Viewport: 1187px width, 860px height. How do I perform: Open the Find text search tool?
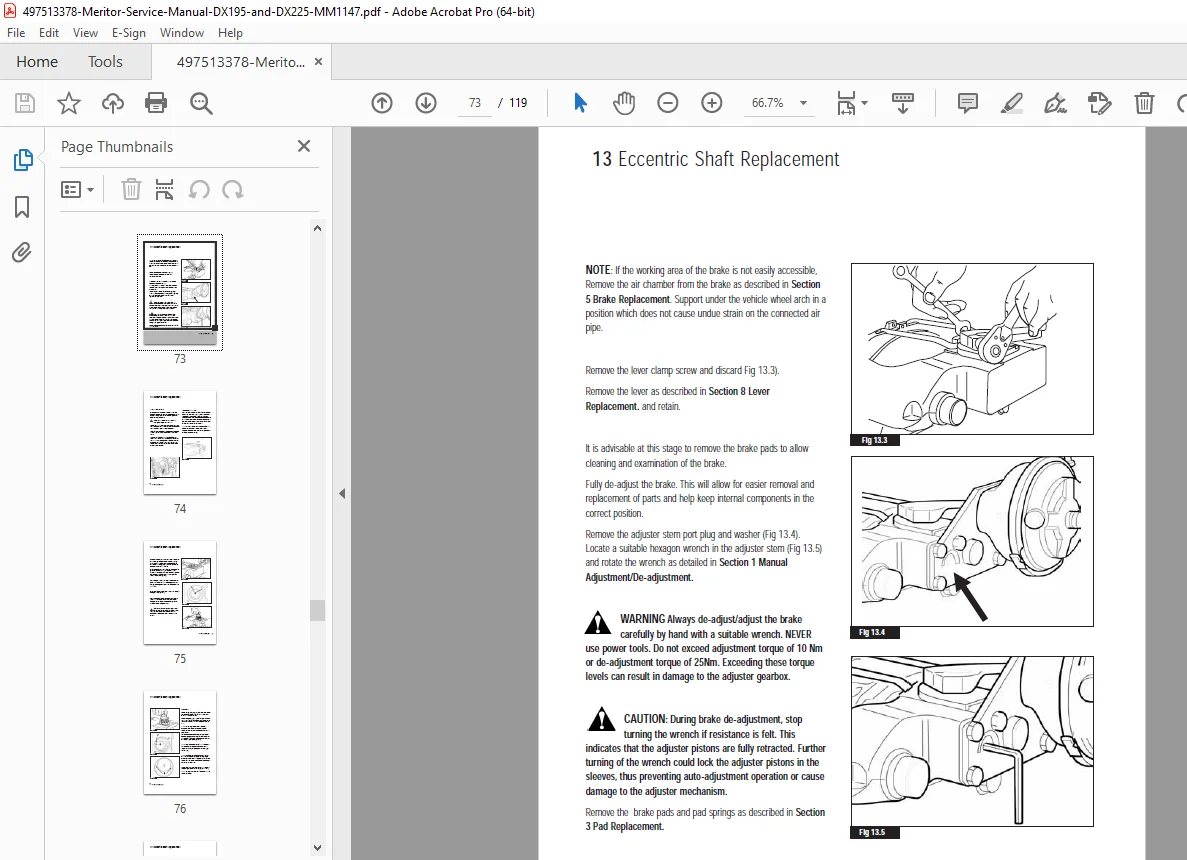click(x=201, y=103)
